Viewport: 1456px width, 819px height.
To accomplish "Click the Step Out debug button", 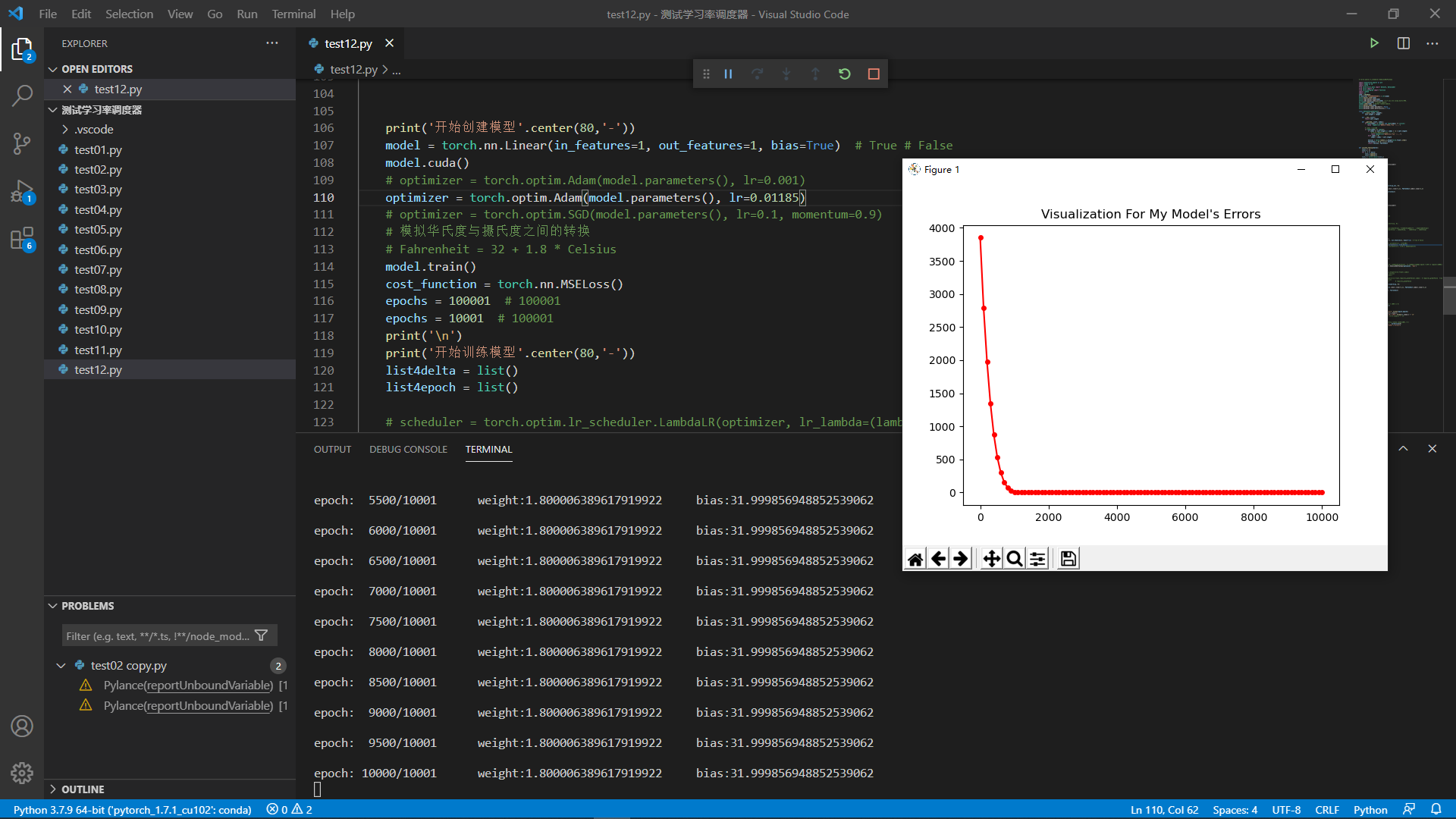I will 815,74.
